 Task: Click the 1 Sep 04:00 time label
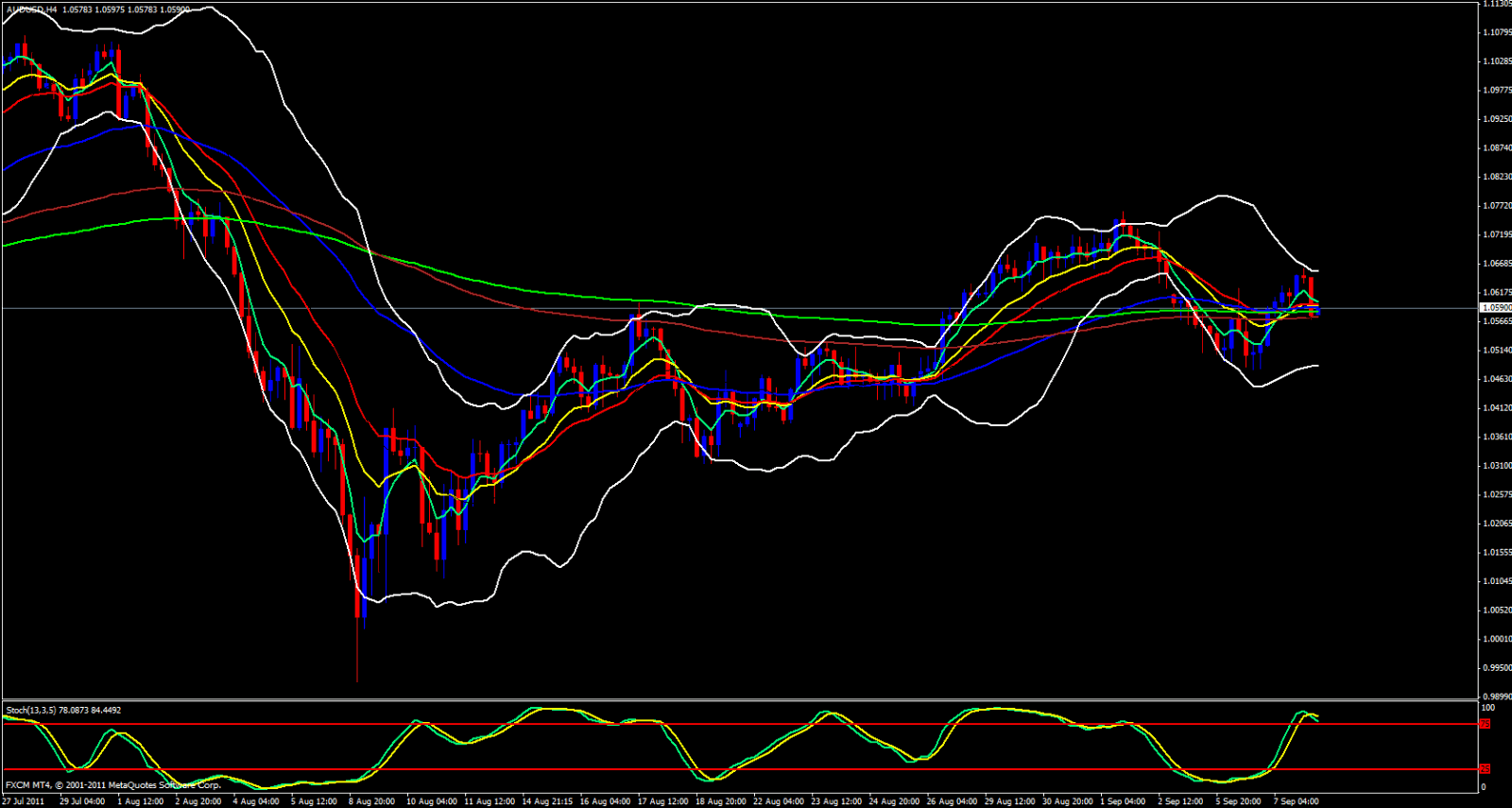(x=1122, y=801)
